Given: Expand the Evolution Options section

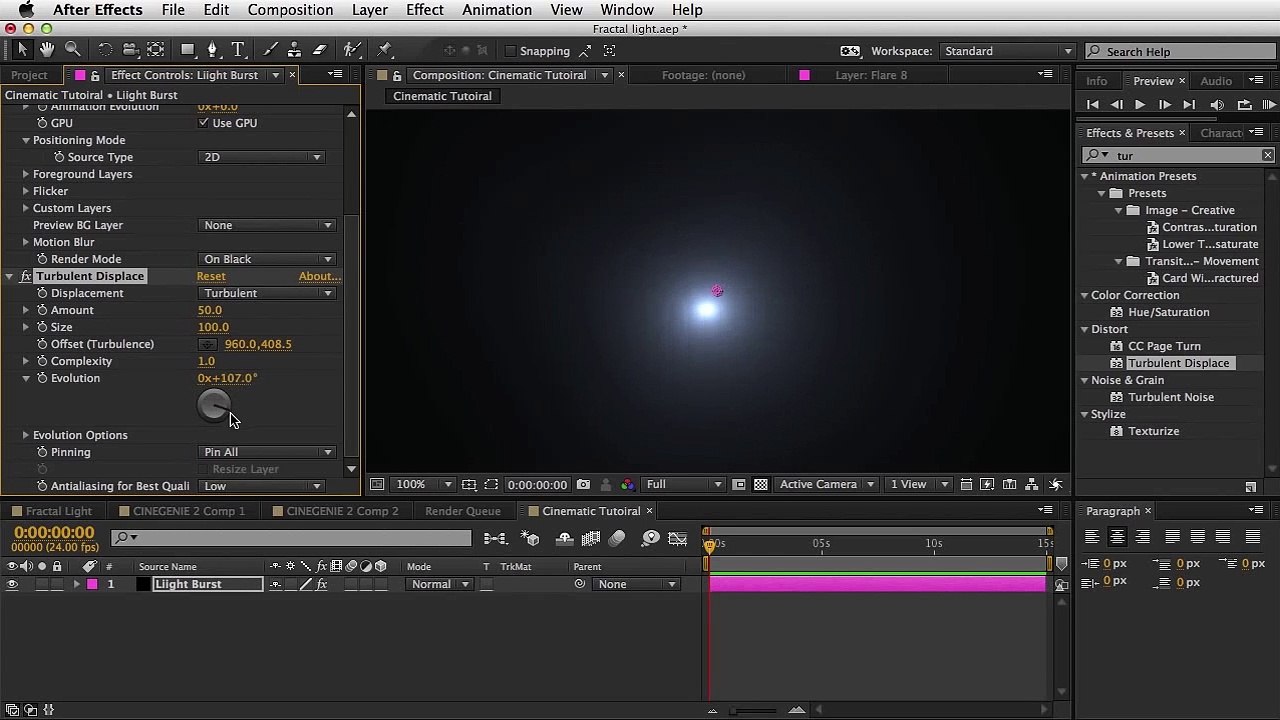Looking at the screenshot, I should [26, 435].
